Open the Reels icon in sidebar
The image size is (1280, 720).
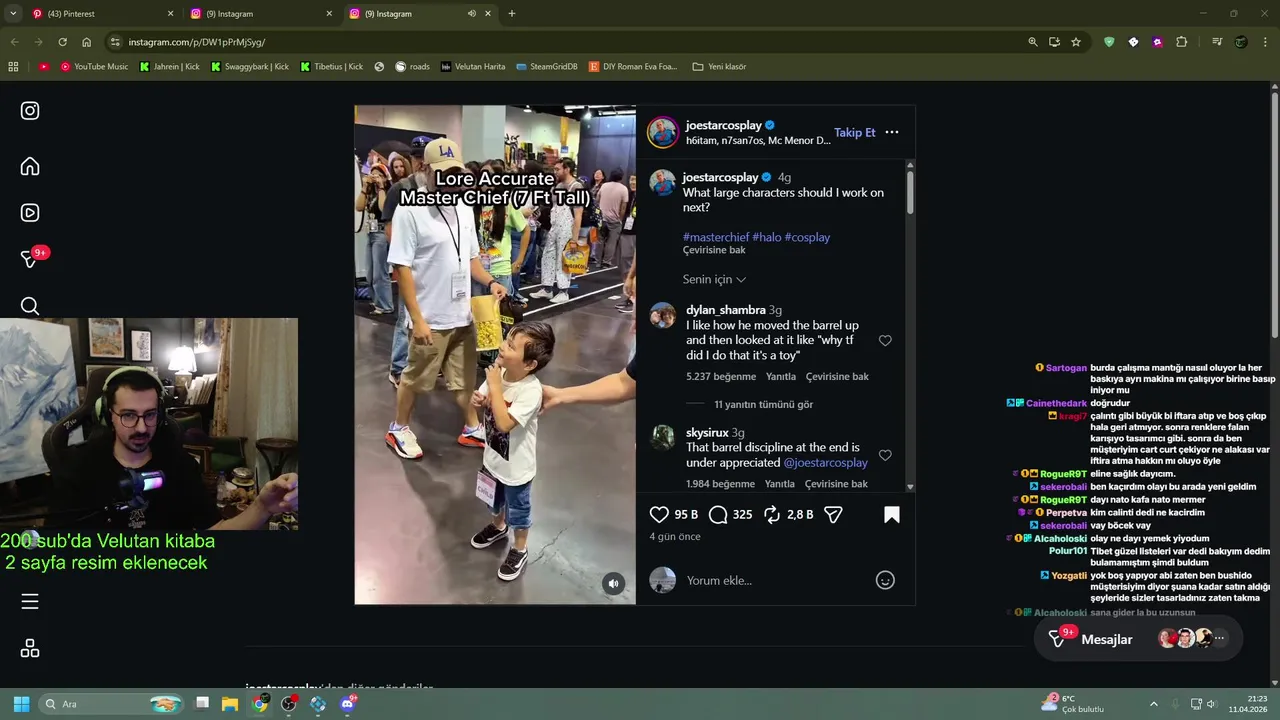(x=30, y=212)
